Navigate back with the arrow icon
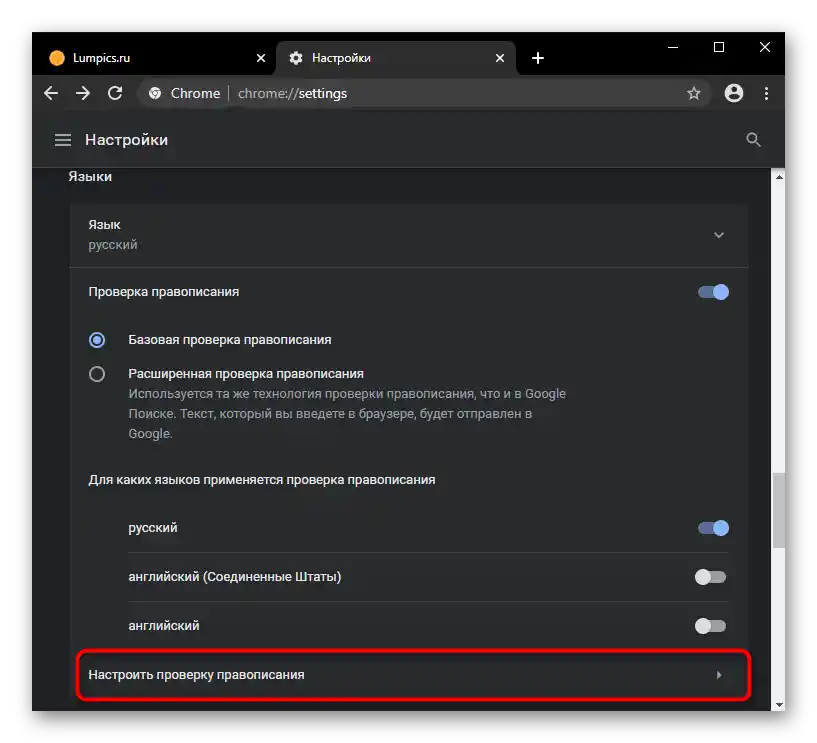The image size is (817, 743). click(50, 93)
